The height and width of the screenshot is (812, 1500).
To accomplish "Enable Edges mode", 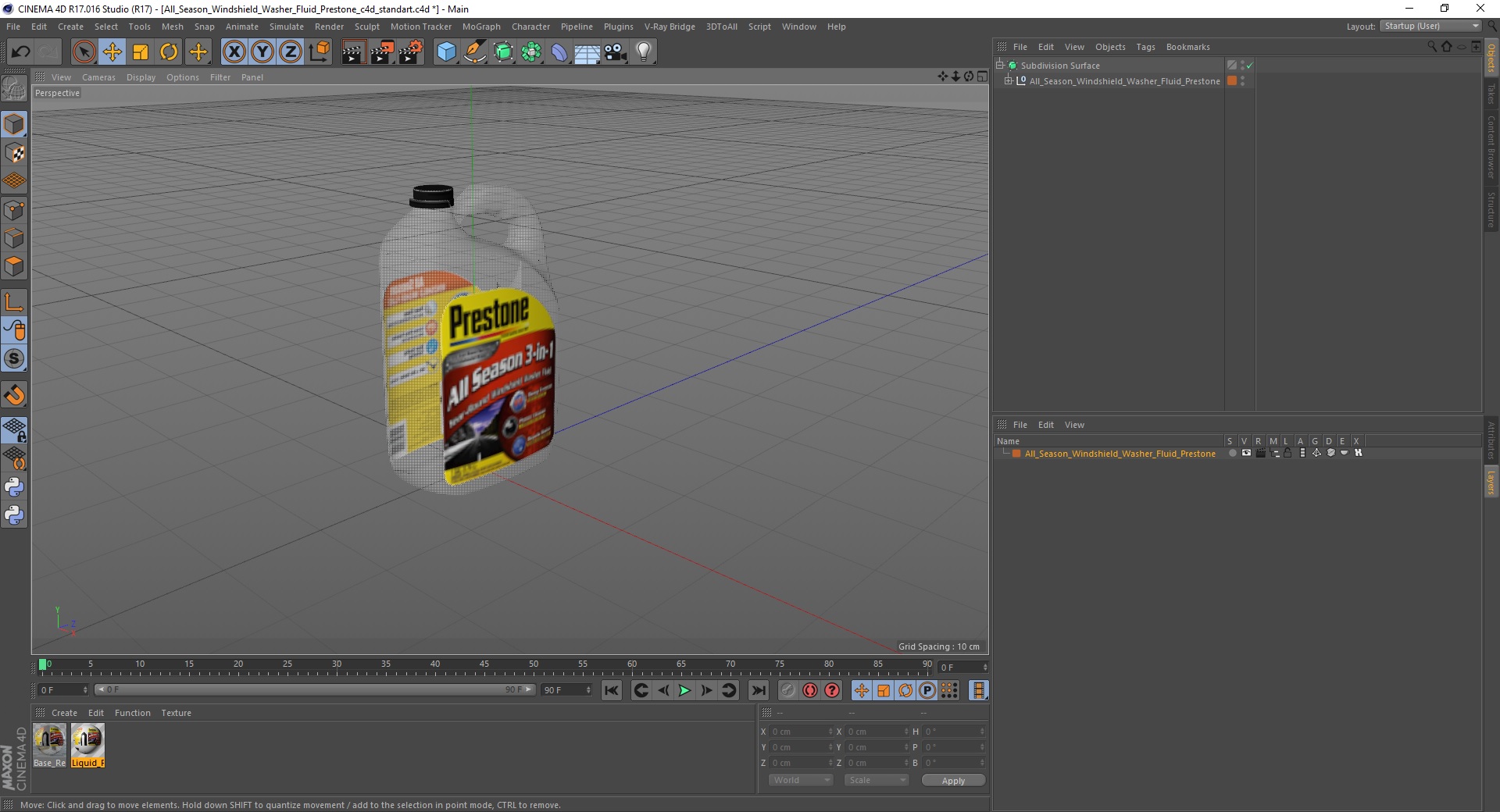I will (15, 238).
